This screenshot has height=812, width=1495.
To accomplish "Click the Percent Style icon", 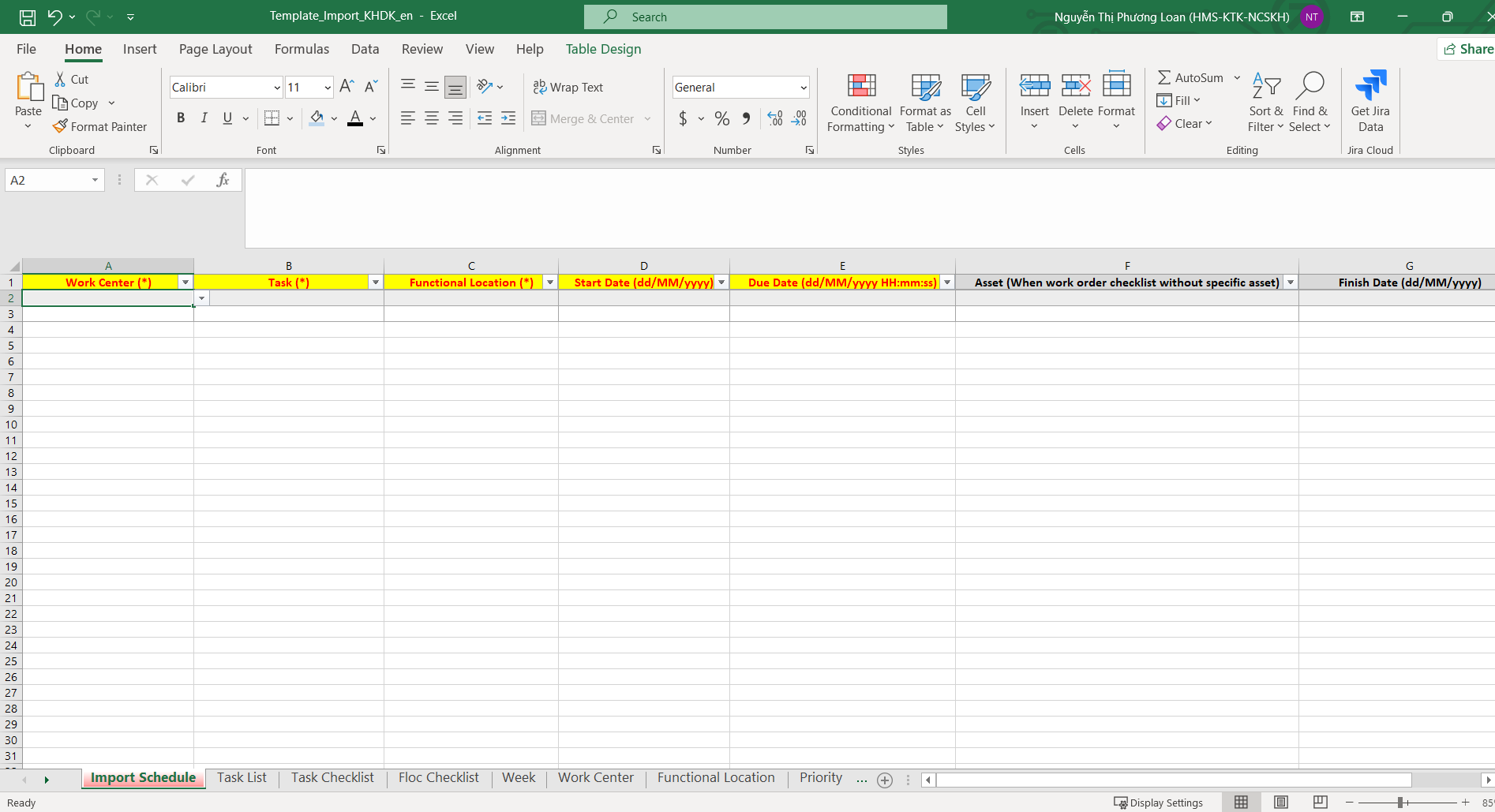I will 721,118.
